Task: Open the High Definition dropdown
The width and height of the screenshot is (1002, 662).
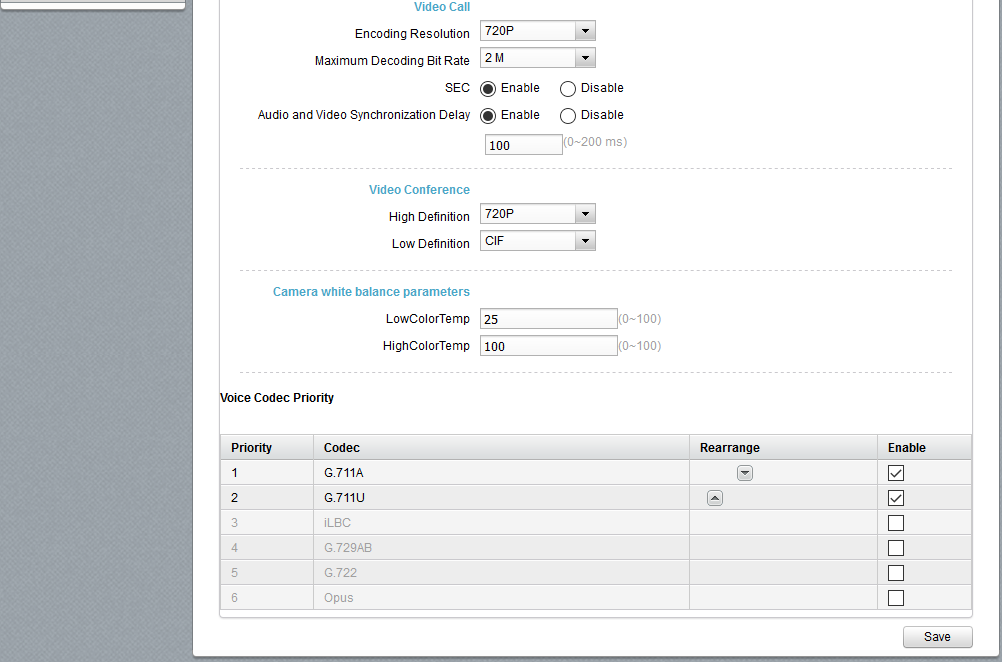Action: (537, 215)
